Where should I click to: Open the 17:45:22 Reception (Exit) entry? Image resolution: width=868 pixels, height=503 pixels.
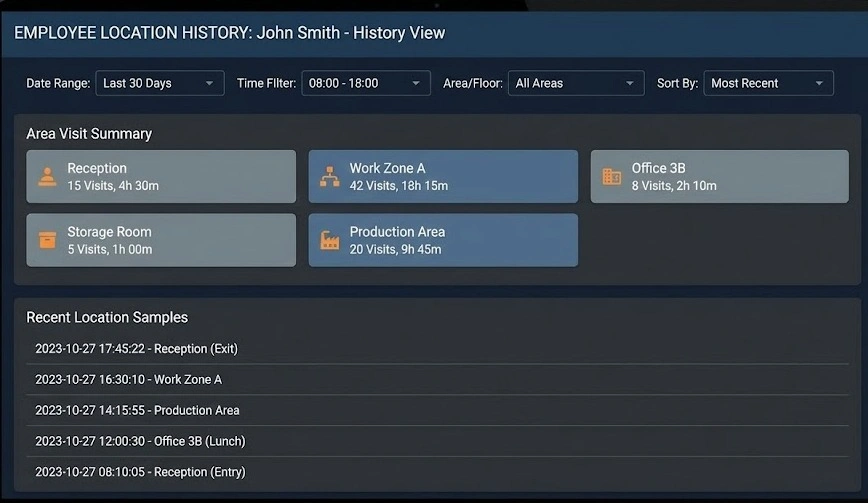coord(136,349)
